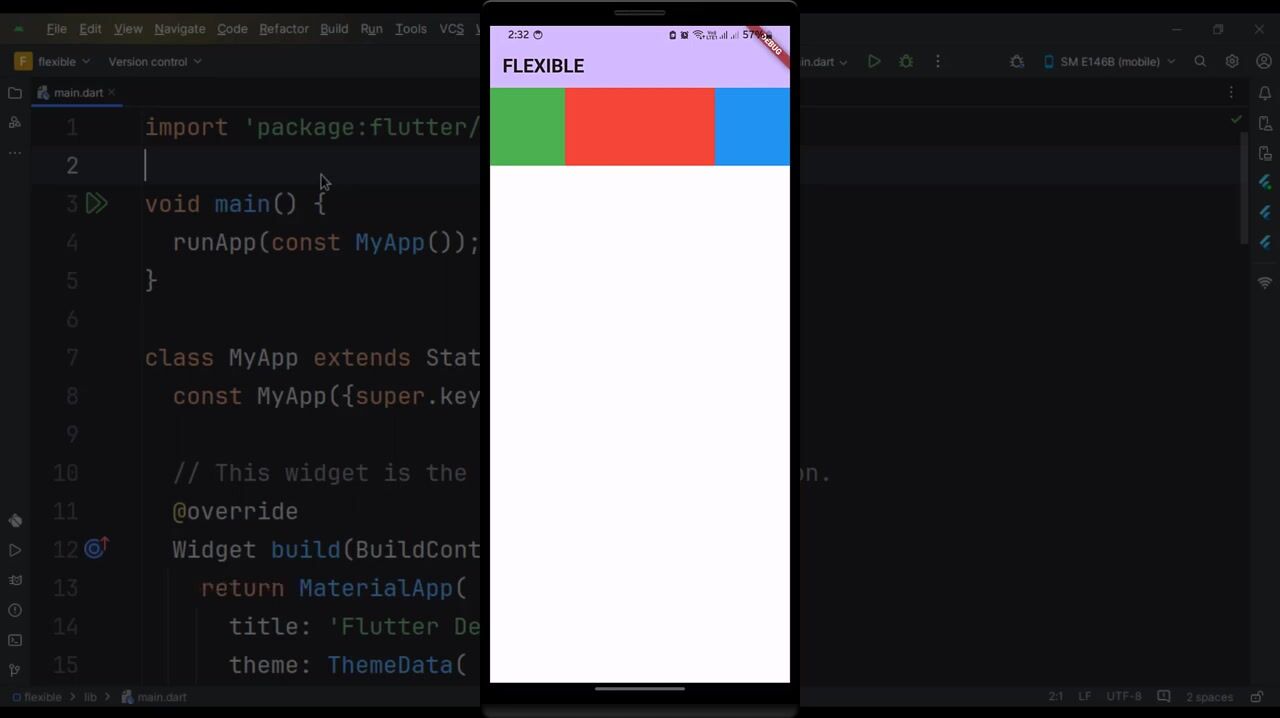Switch to the main.dart editor tab

click(x=78, y=93)
